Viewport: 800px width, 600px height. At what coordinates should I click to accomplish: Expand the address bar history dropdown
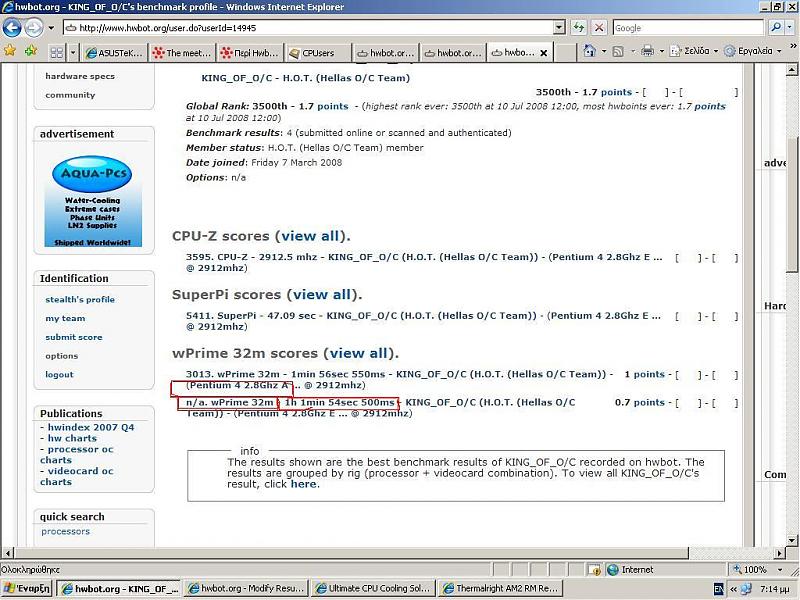(559, 28)
